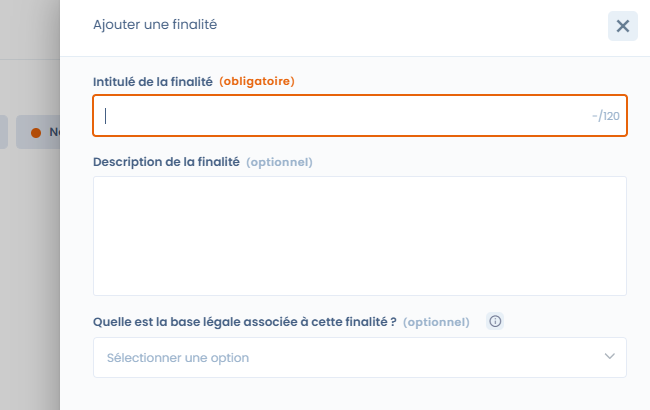Image resolution: width=650 pixels, height=410 pixels.
Task: Click the "Quelle est la base légale" question label
Action: [244, 322]
